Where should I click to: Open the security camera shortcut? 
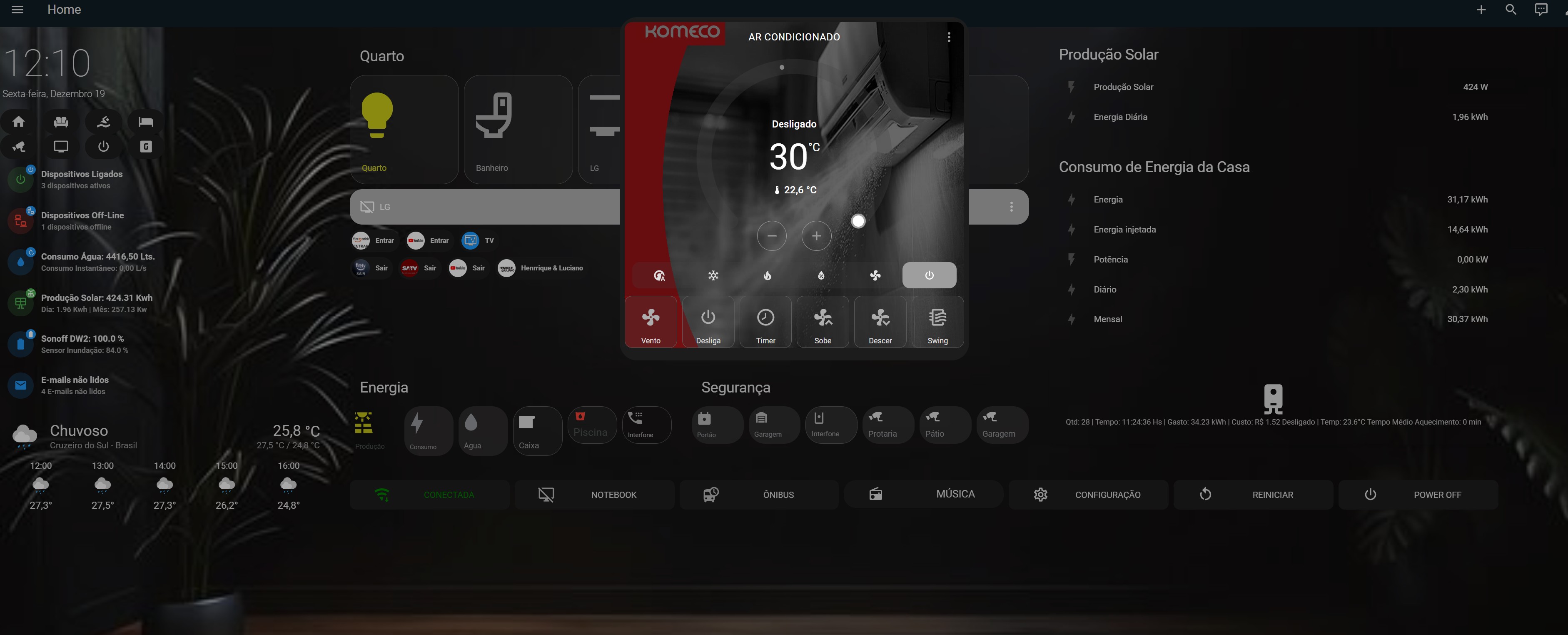(x=19, y=147)
